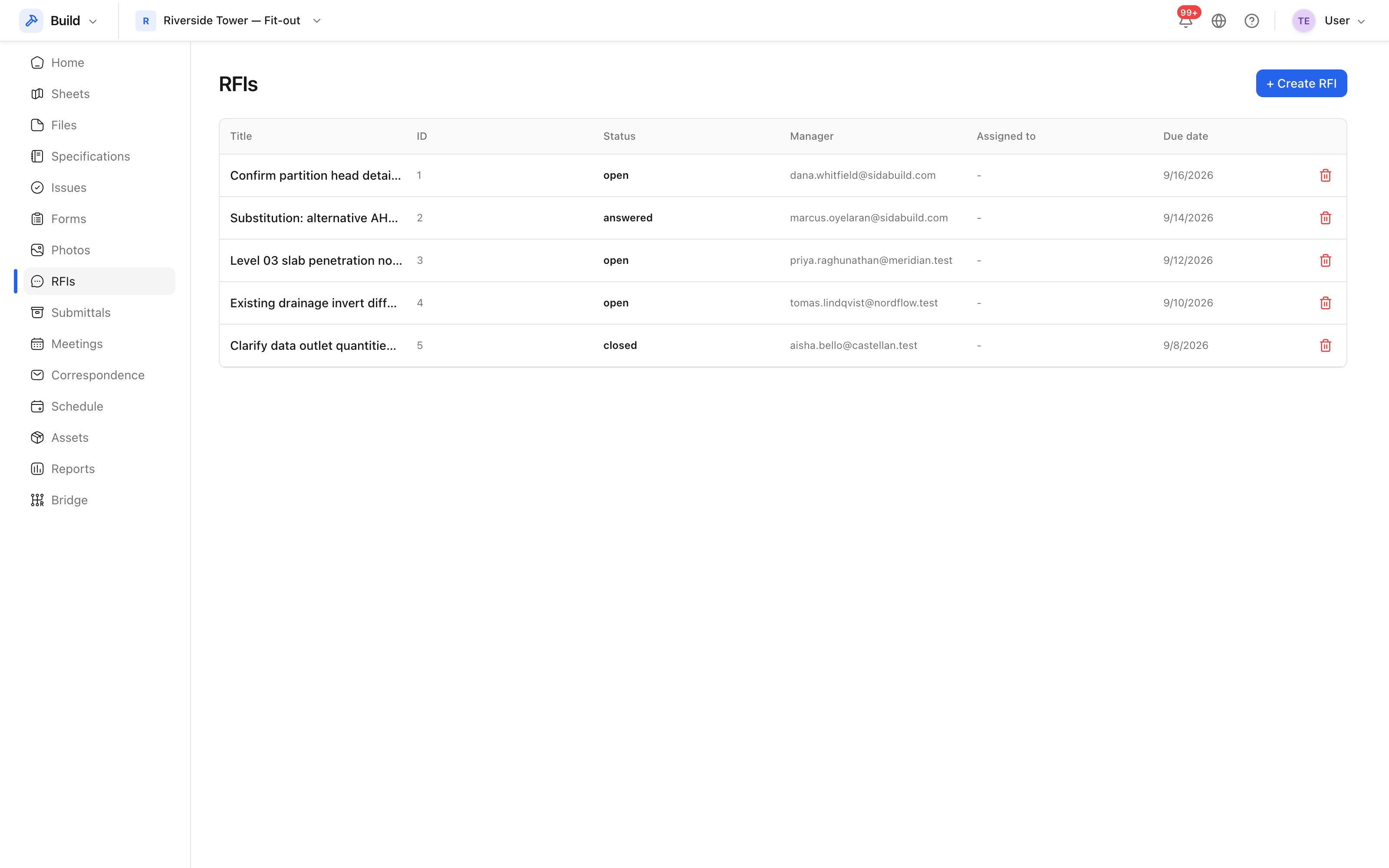Image resolution: width=1389 pixels, height=868 pixels.
Task: Open Photos in the sidebar
Action: point(99,250)
